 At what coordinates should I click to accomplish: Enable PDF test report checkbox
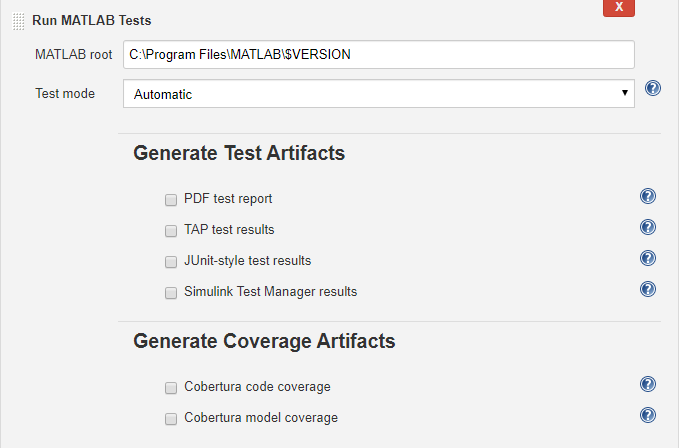click(x=171, y=199)
